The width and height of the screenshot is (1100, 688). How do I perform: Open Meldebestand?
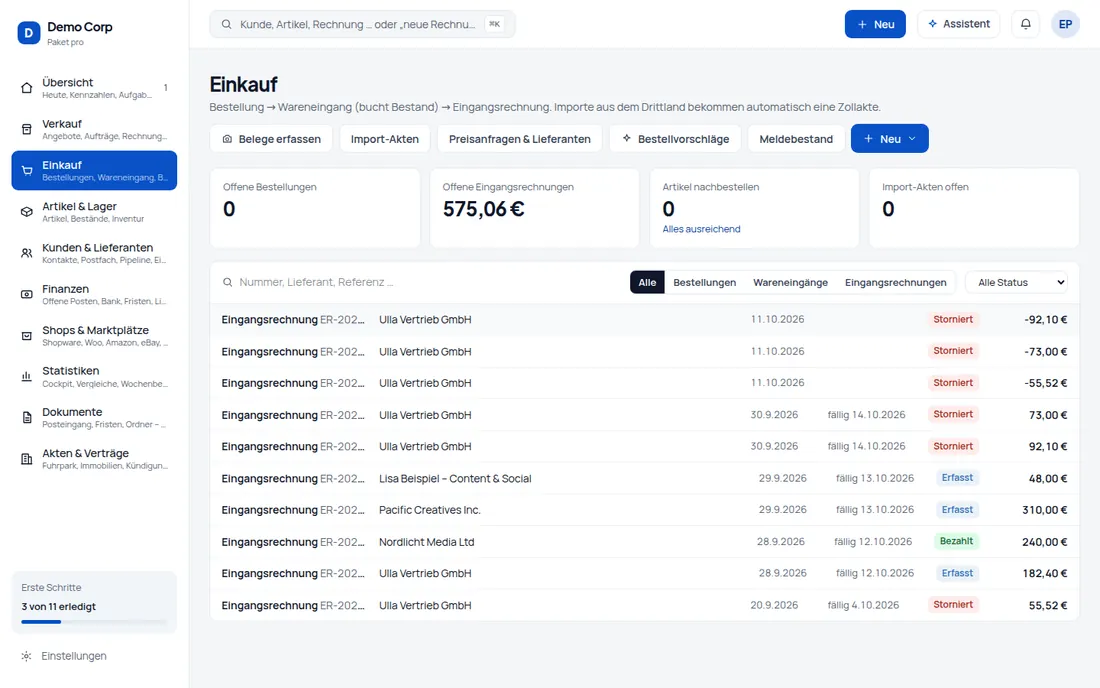click(796, 139)
